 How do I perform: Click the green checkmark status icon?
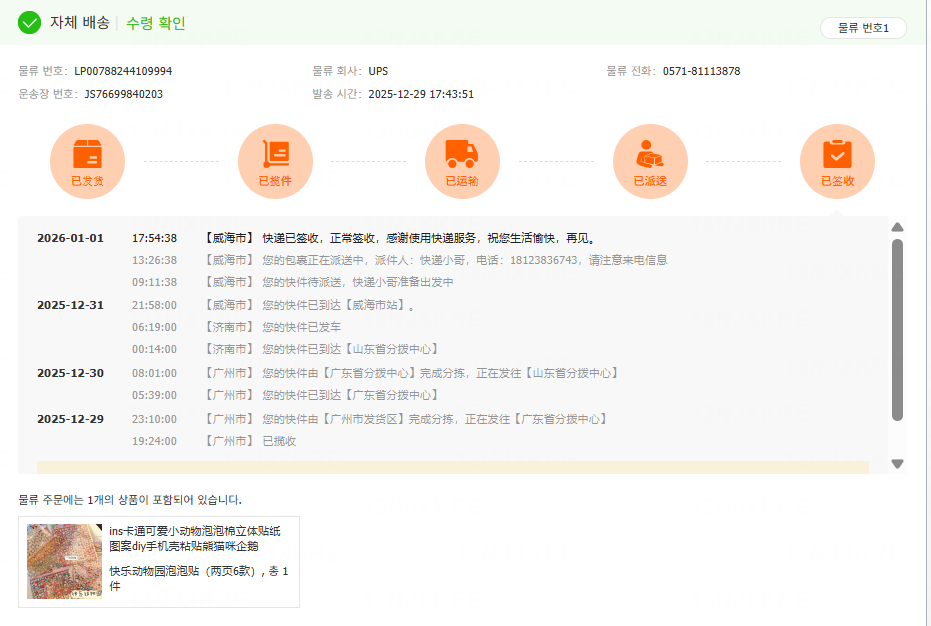[30, 23]
